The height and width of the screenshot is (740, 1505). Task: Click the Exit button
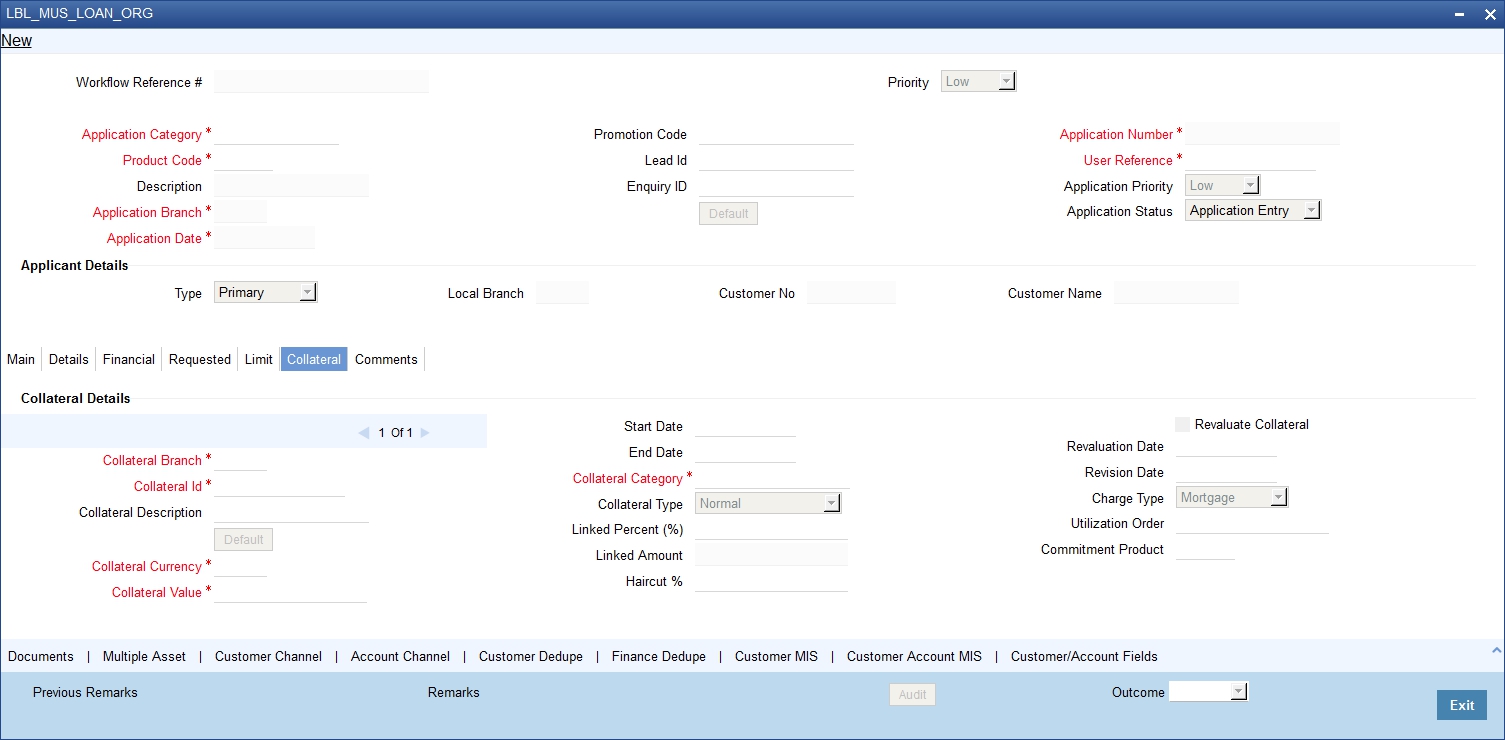pyautogui.click(x=1462, y=705)
